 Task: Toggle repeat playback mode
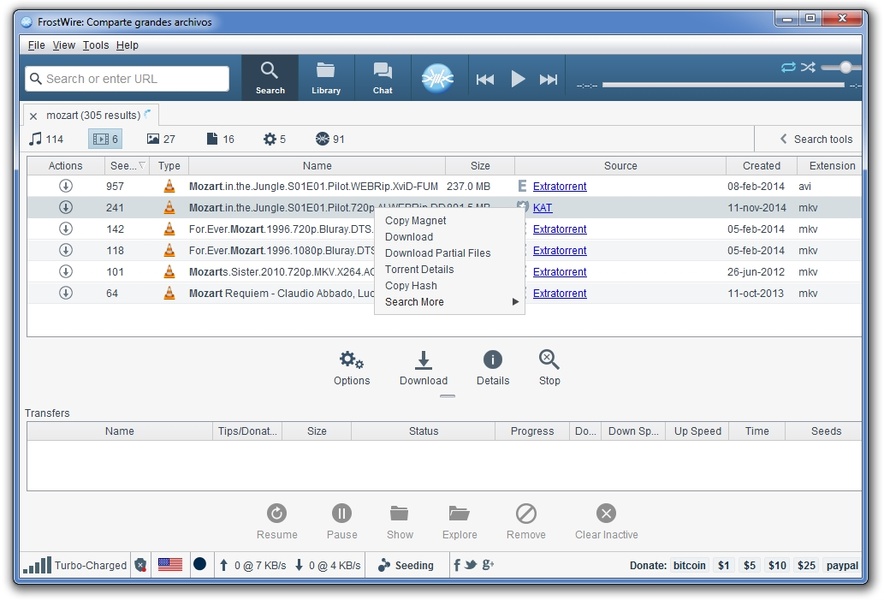pos(788,67)
